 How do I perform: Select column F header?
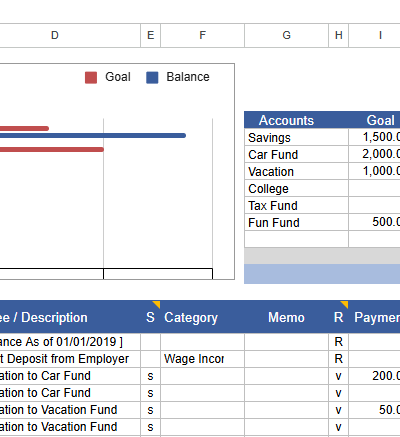coord(203,35)
